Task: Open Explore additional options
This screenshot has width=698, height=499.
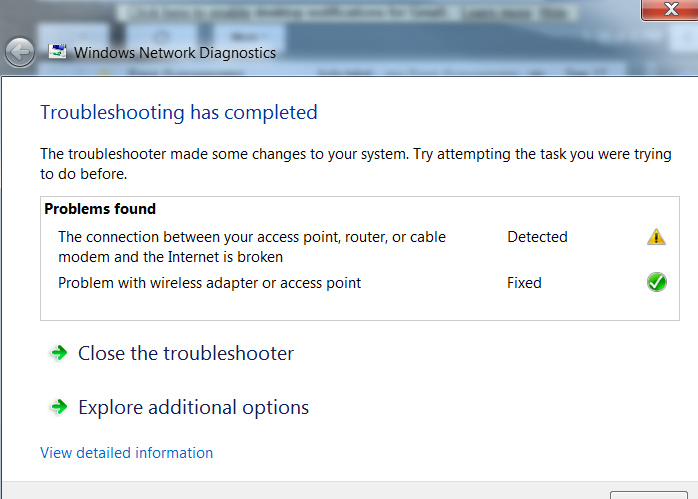Action: [193, 407]
